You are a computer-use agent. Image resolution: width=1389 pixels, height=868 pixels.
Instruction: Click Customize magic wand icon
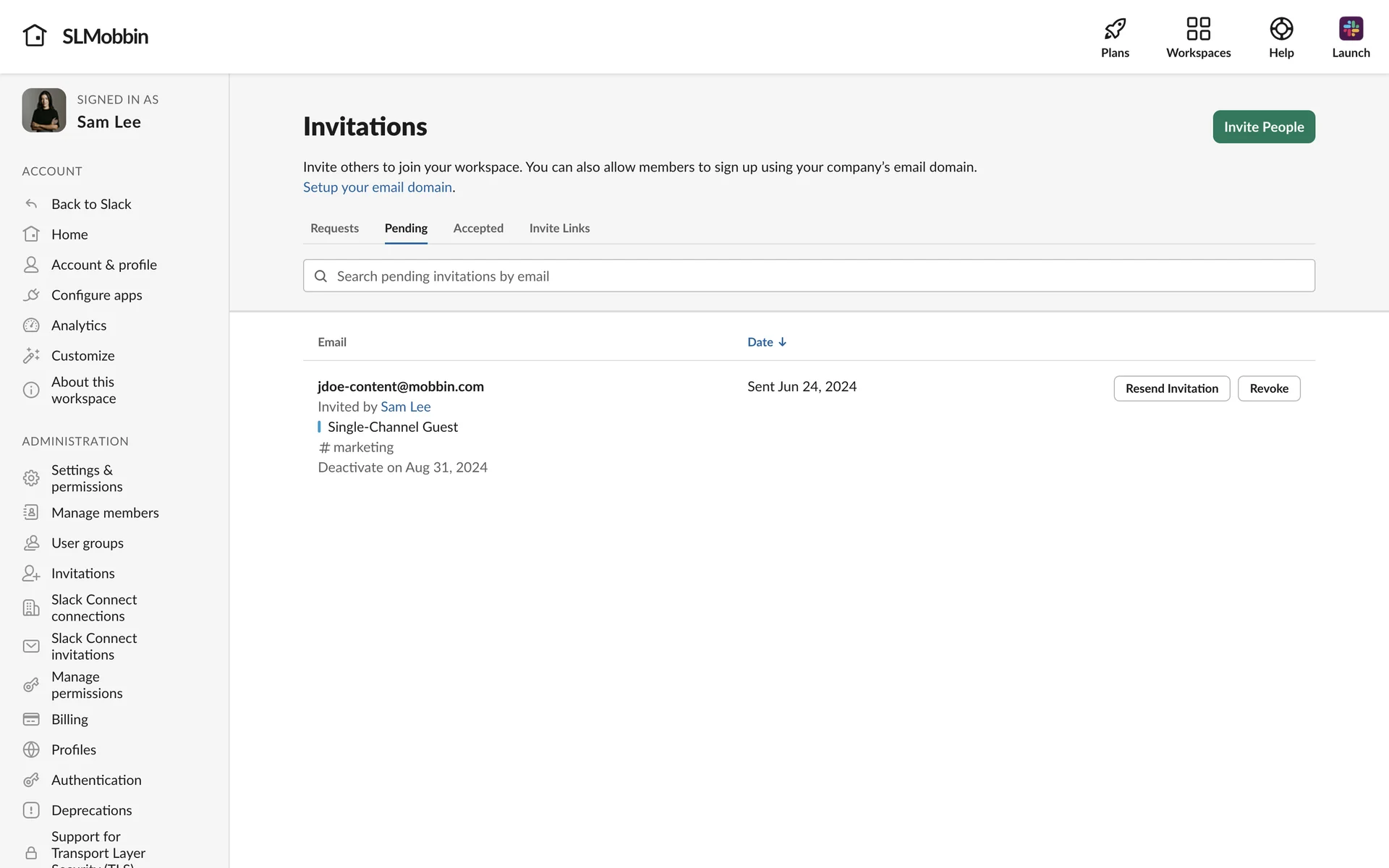click(31, 356)
